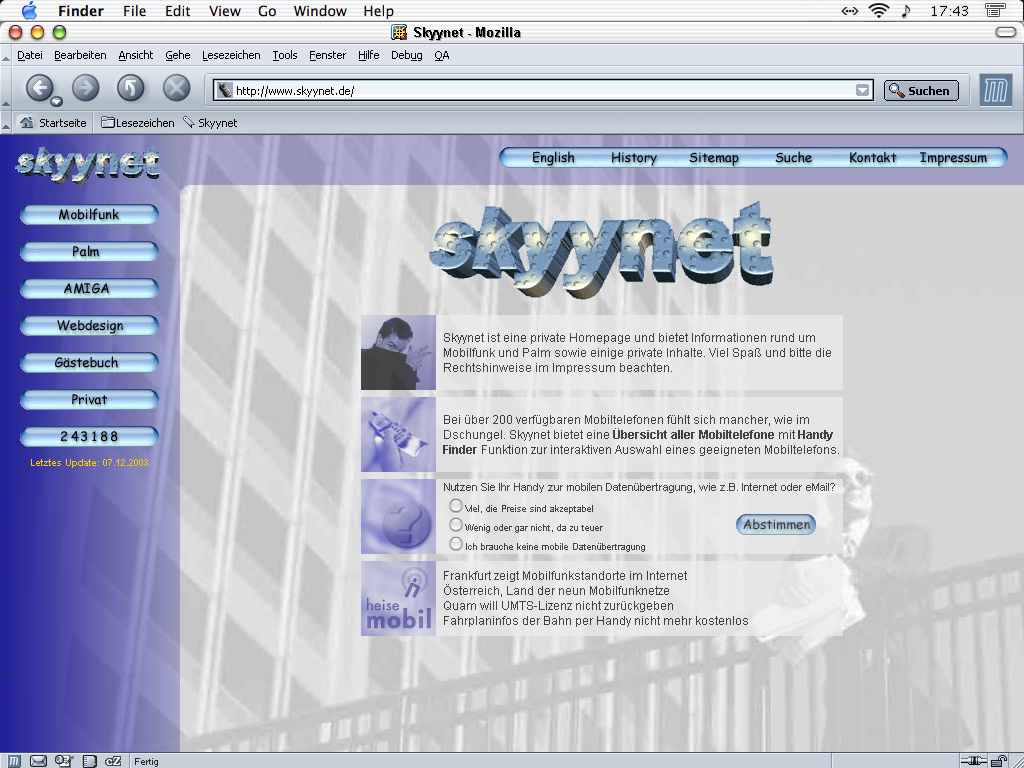Open Composer from the status bar
Viewport: 1024px width, 768px height.
pyautogui.click(x=64, y=761)
